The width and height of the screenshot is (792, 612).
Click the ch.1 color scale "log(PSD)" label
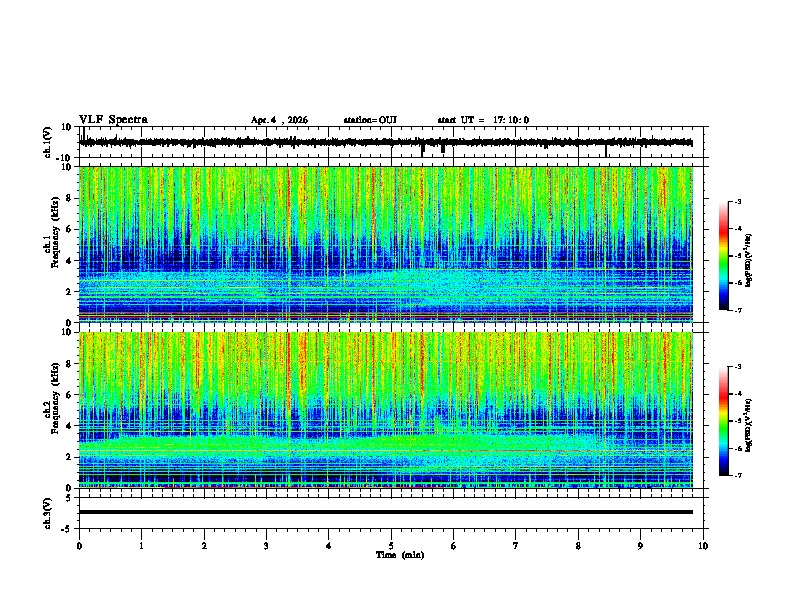748,260
